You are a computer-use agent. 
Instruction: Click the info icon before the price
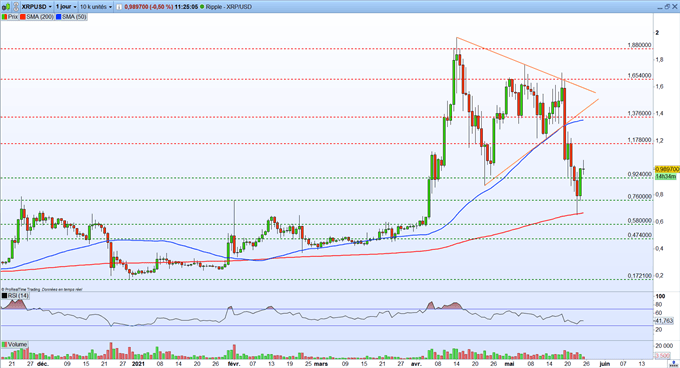tap(119, 7)
